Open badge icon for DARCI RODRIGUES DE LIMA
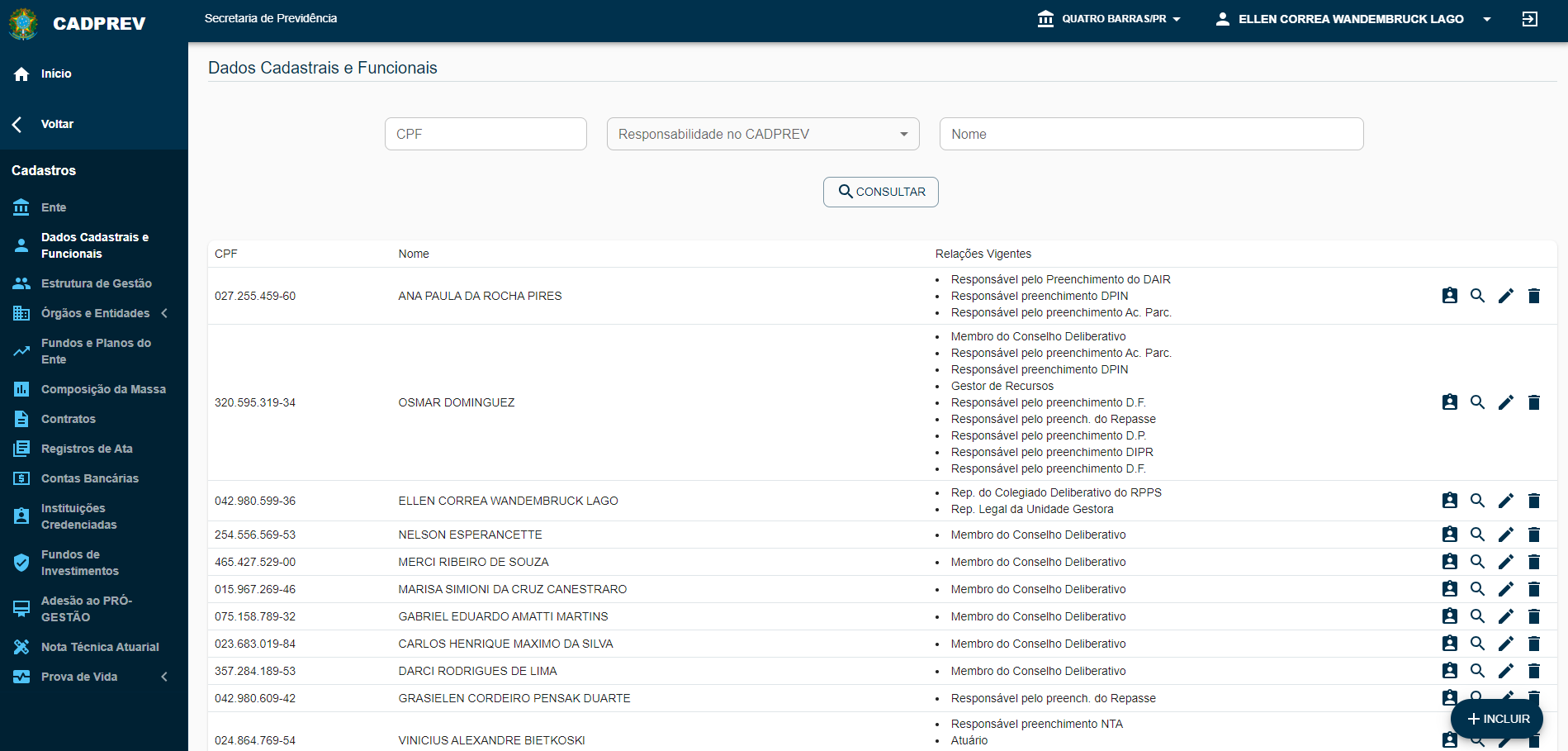The width and height of the screenshot is (1568, 751). tap(1449, 671)
